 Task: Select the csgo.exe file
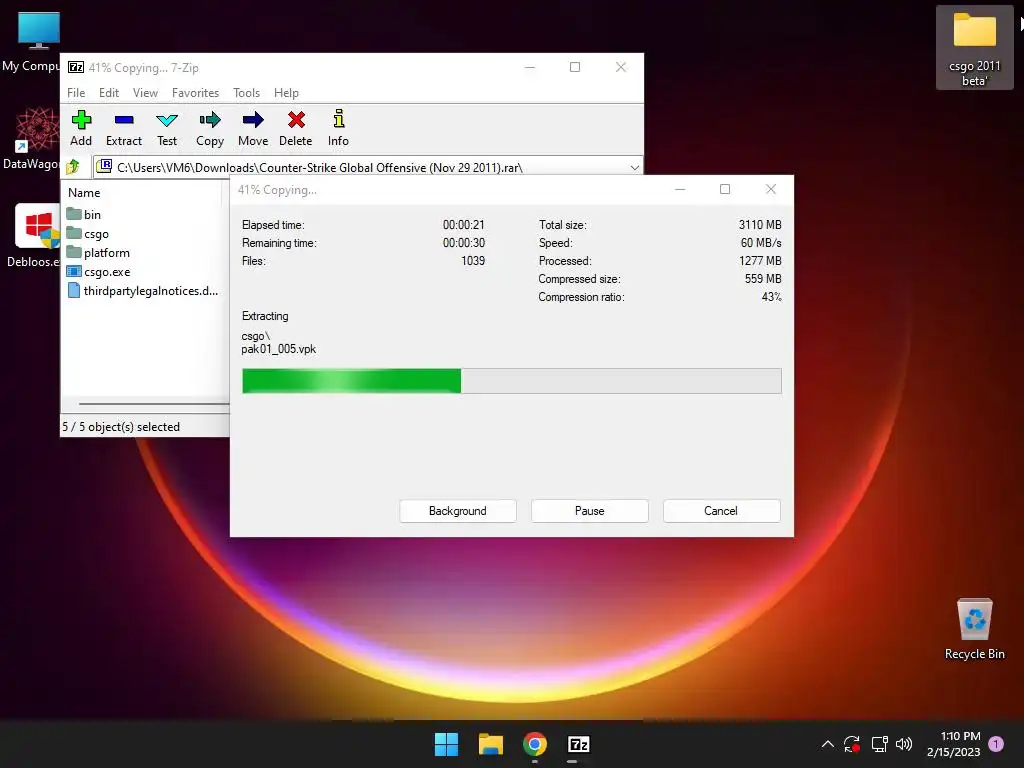98,271
